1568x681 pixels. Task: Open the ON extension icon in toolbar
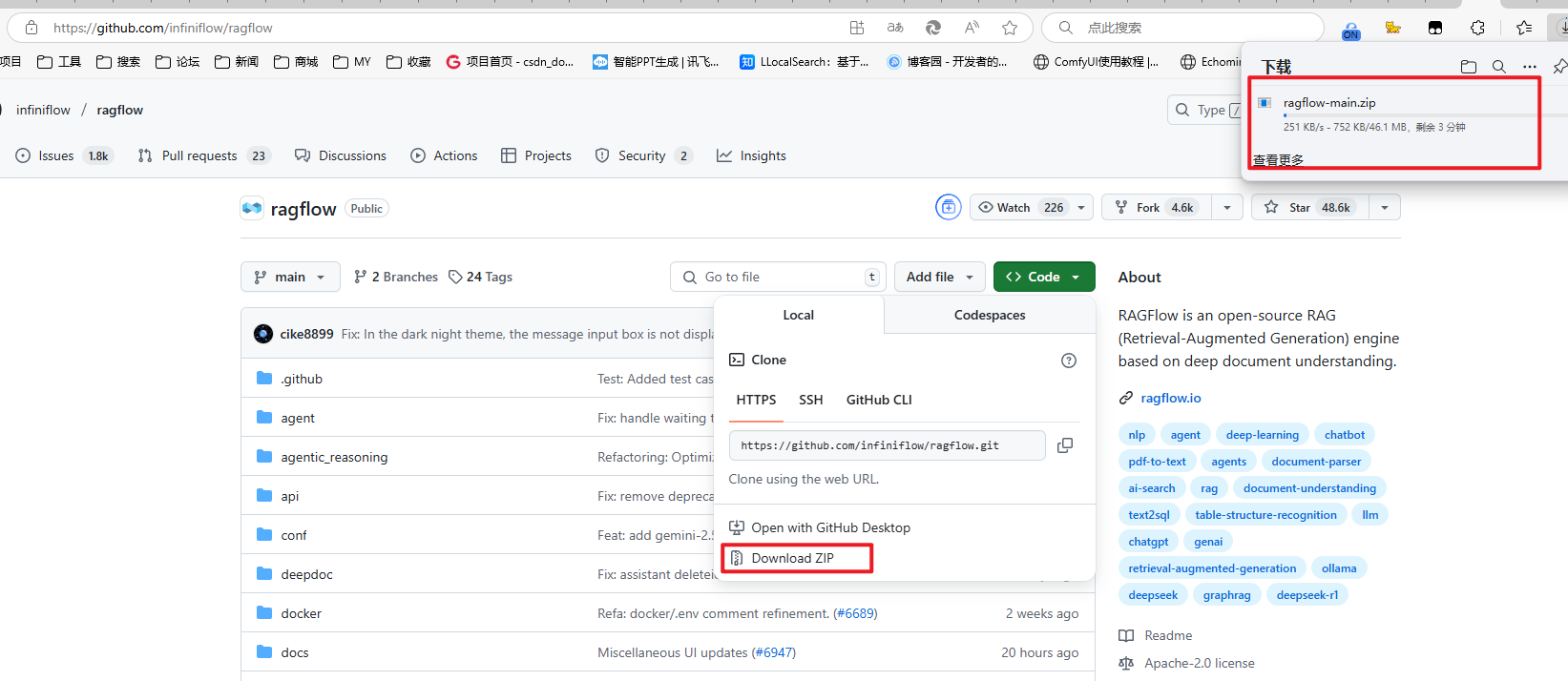[1351, 30]
